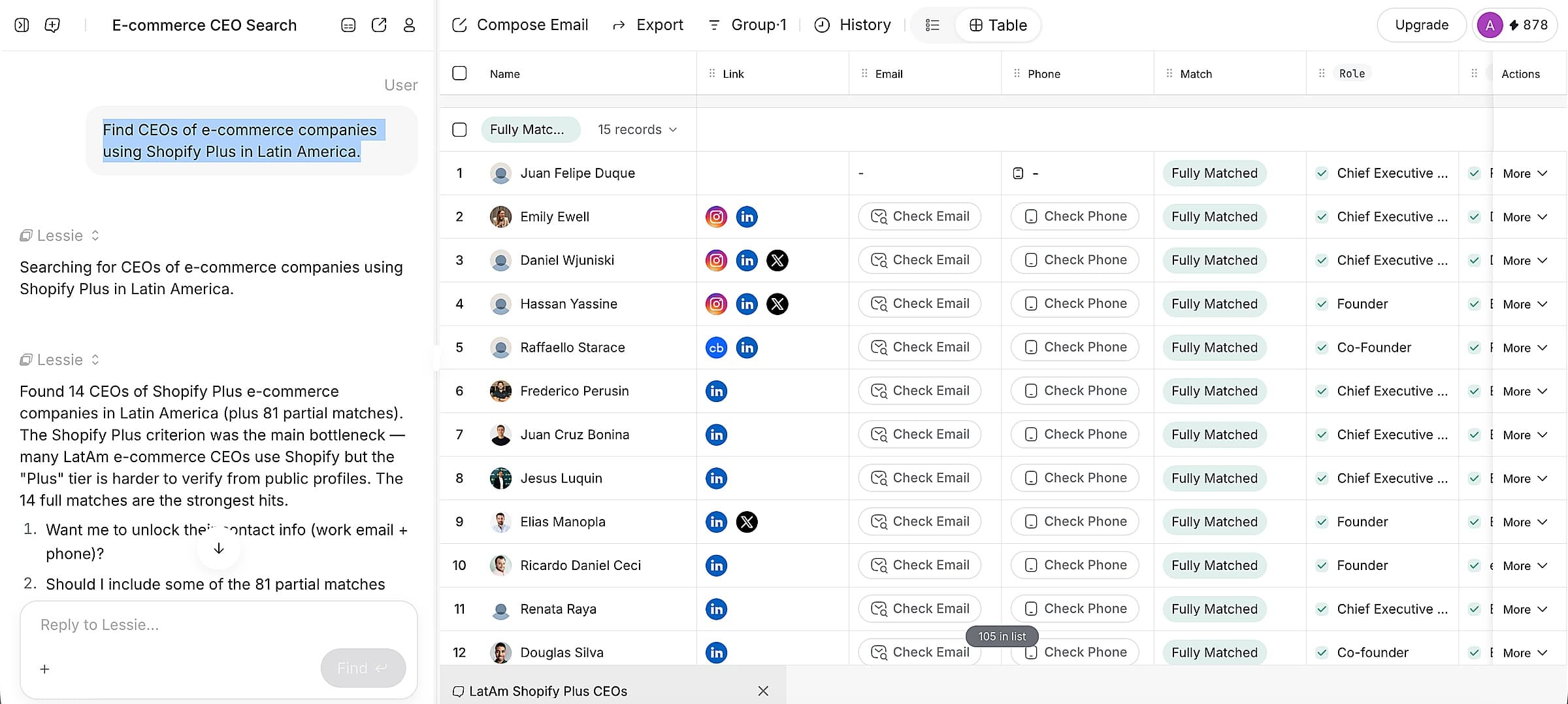Image resolution: width=1568 pixels, height=704 pixels.
Task: Open Juan Cruz Bonina's LinkedIn icon
Action: [716, 435]
